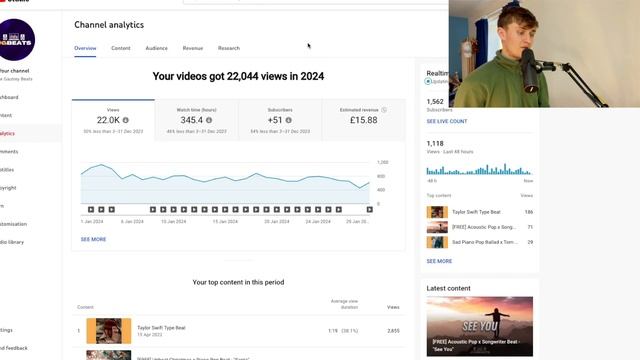Click the See You latest content thumbnail
The height and width of the screenshot is (360, 640).
(x=480, y=327)
